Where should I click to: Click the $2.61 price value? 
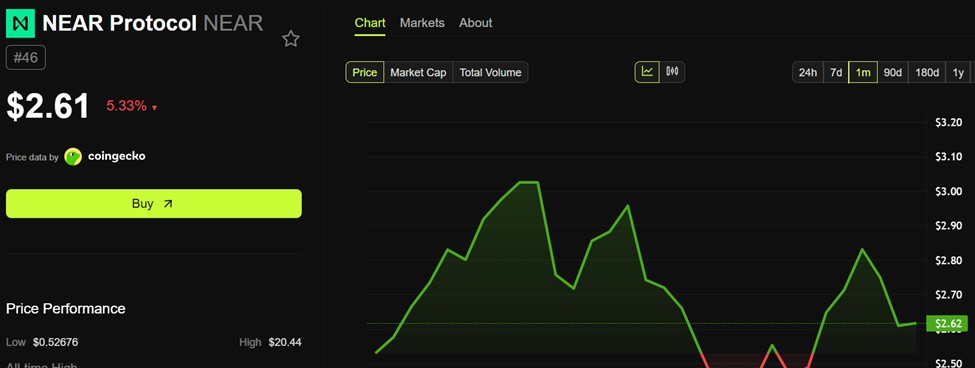pos(48,106)
